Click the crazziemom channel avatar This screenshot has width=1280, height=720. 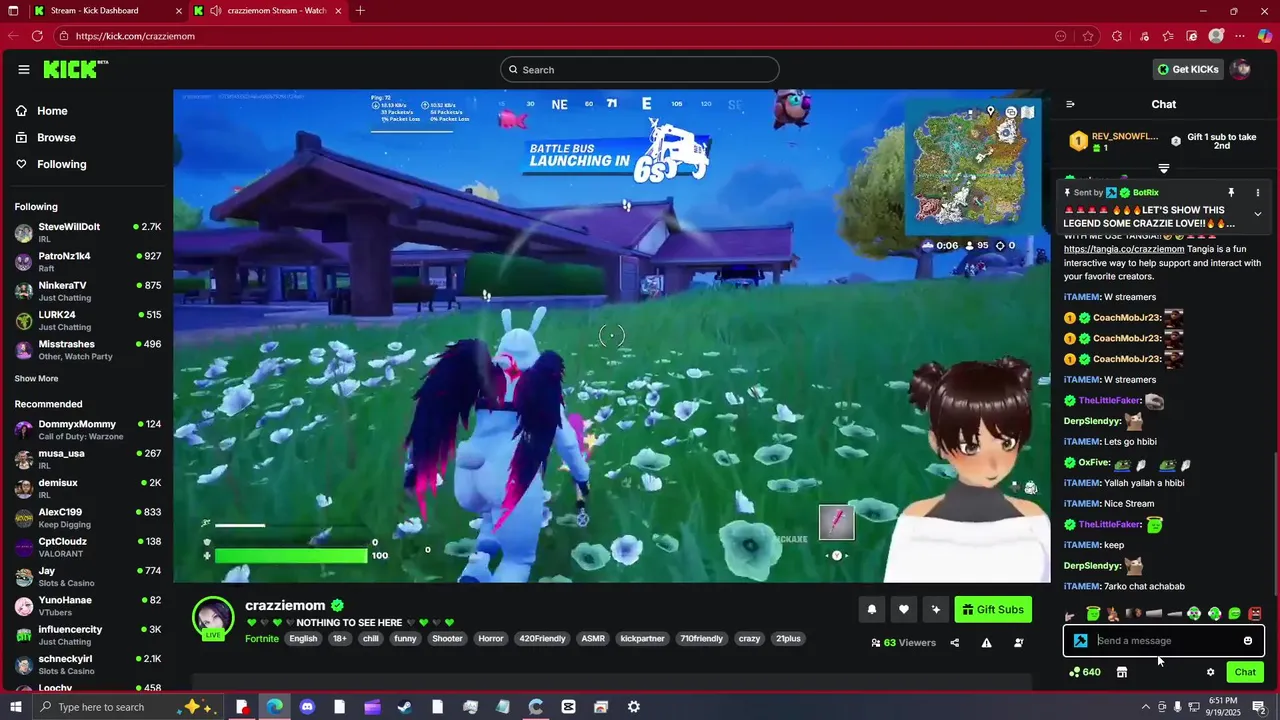[x=213, y=618]
